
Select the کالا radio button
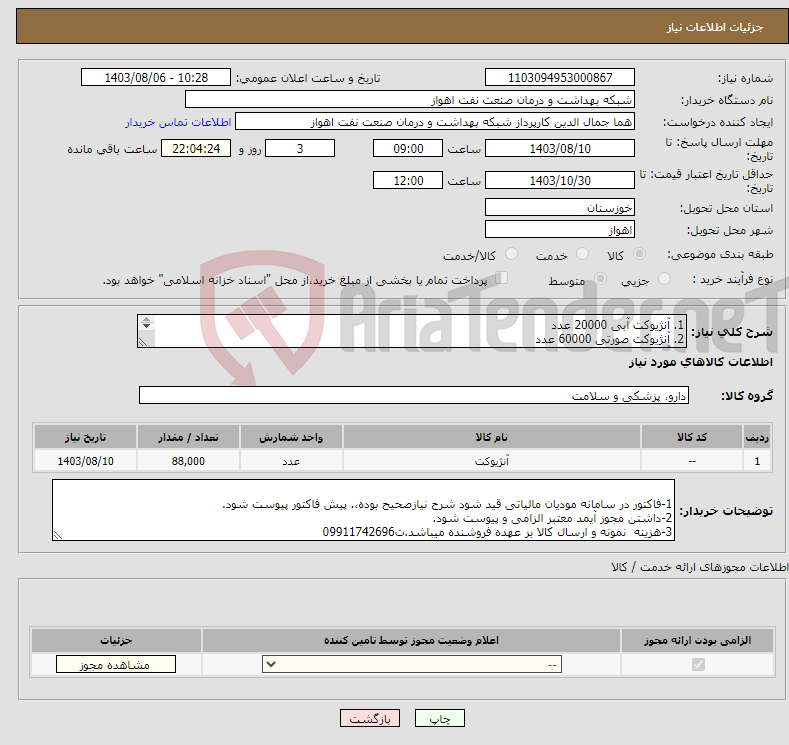[x=639, y=254]
